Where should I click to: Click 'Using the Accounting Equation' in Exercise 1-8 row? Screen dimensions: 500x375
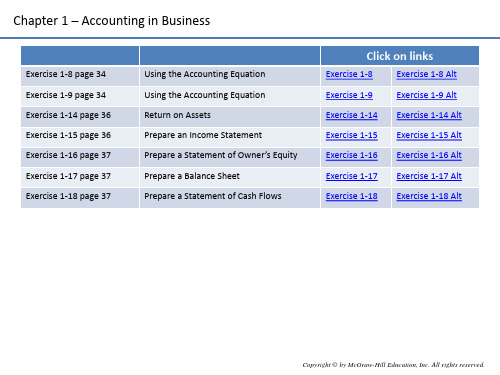(205, 74)
